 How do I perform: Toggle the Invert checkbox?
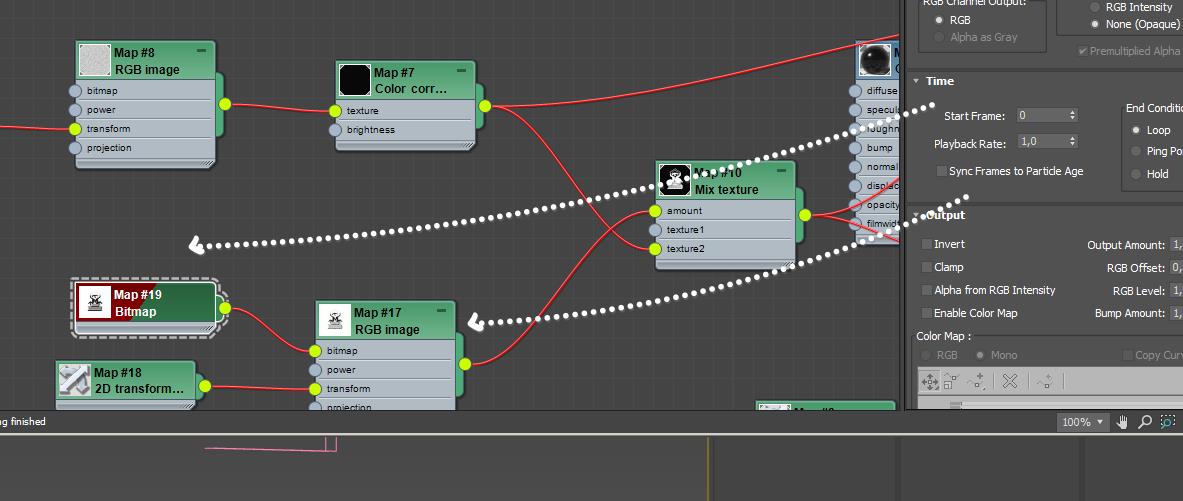coord(926,244)
